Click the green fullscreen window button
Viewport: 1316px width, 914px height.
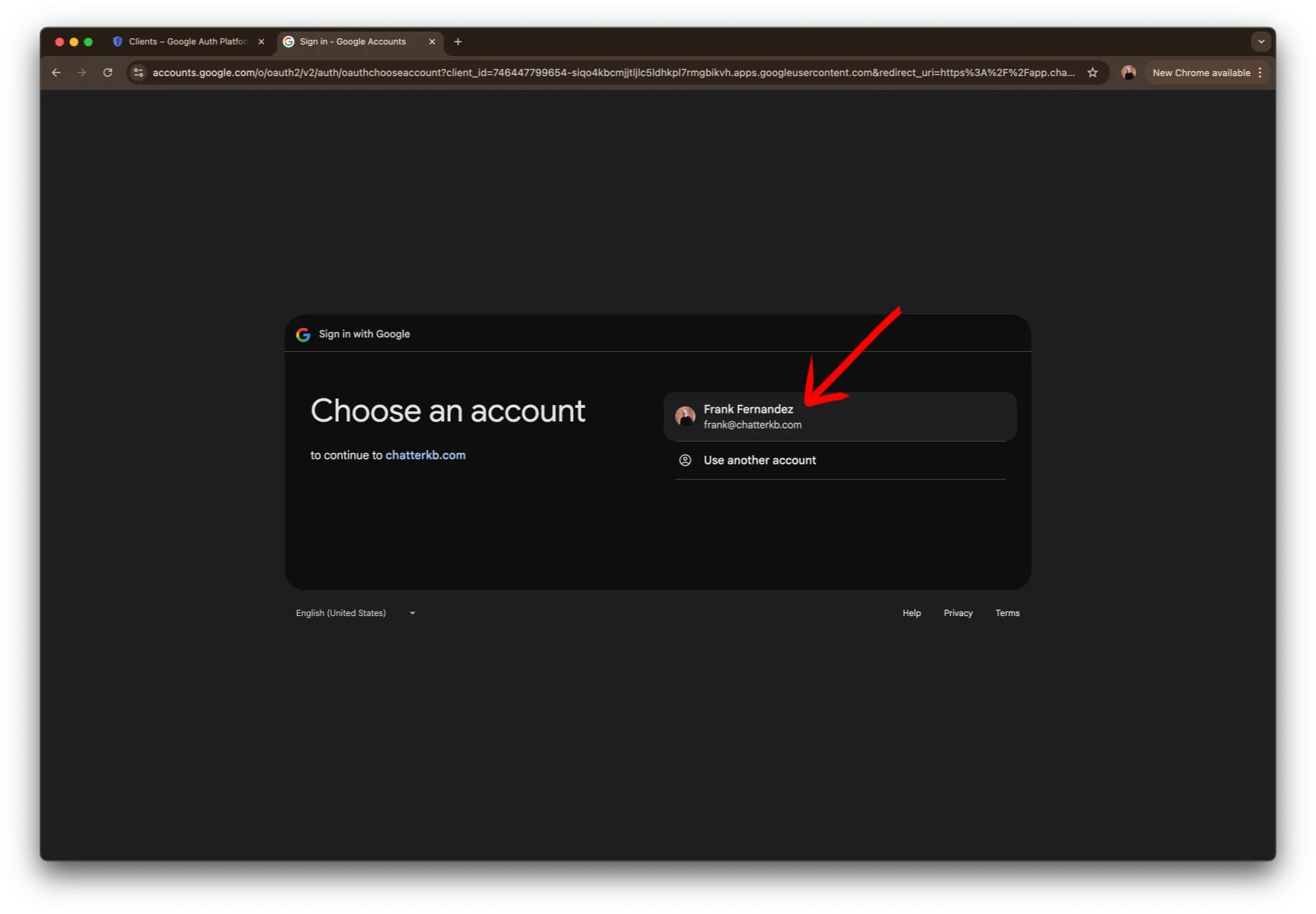click(x=88, y=42)
